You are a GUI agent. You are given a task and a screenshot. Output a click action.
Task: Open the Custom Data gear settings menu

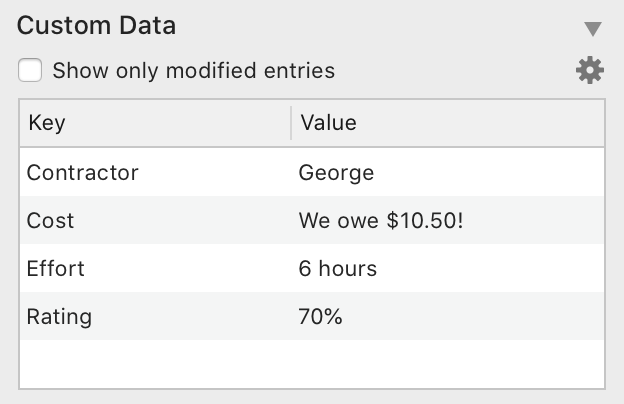pyautogui.click(x=591, y=70)
